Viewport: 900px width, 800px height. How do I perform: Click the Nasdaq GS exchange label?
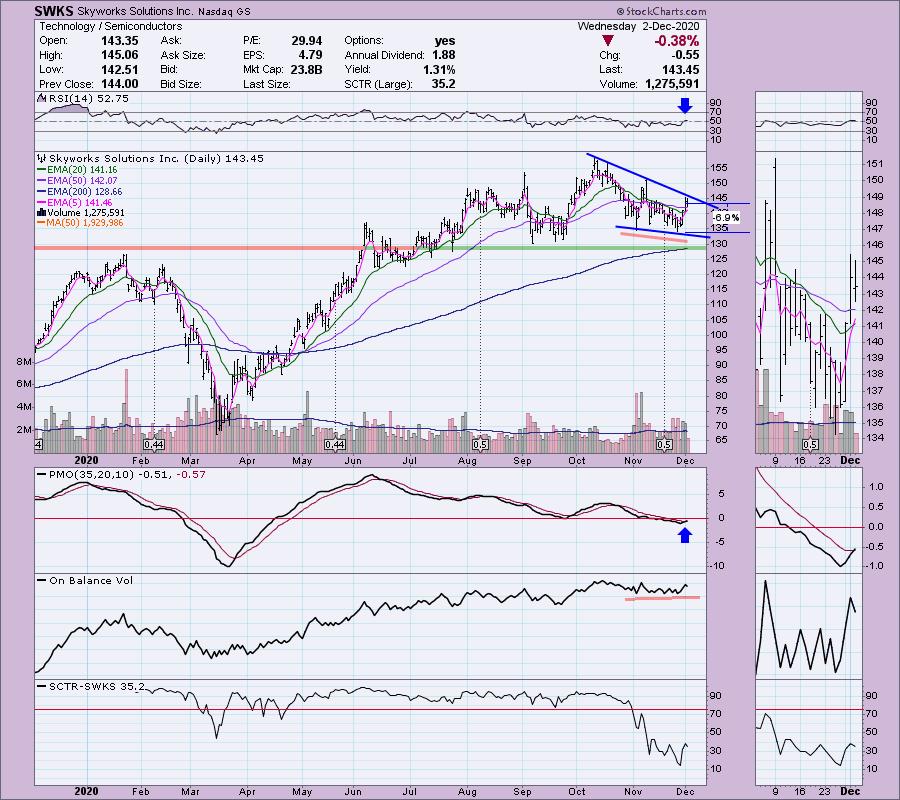click(223, 11)
